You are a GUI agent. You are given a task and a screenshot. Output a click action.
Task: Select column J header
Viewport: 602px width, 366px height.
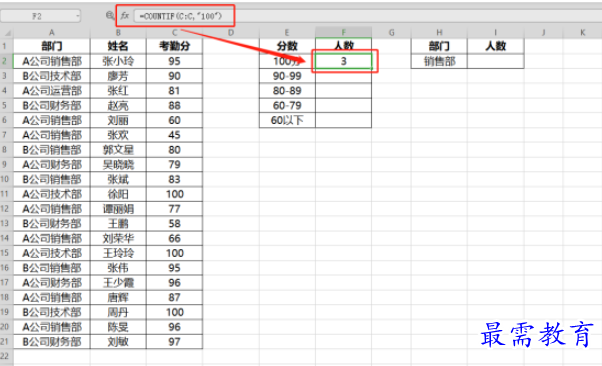point(543,33)
